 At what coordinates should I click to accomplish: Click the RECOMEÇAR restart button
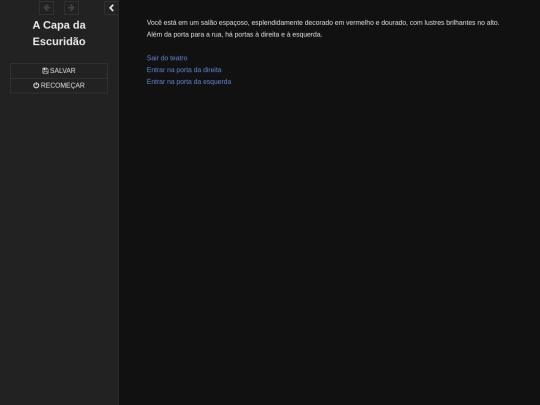pyautogui.click(x=59, y=85)
